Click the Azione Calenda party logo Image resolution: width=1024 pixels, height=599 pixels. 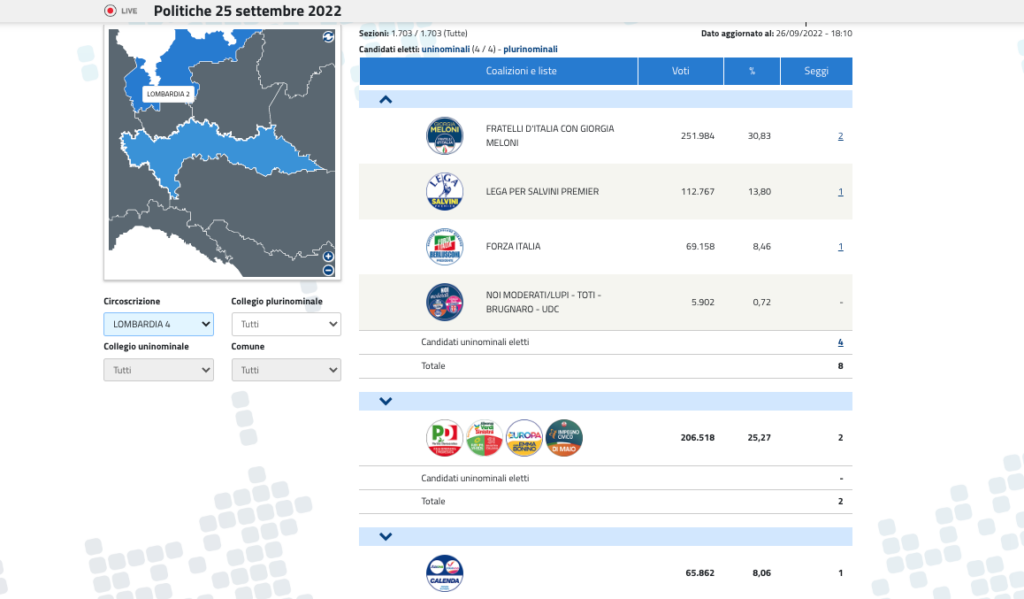(x=445, y=574)
